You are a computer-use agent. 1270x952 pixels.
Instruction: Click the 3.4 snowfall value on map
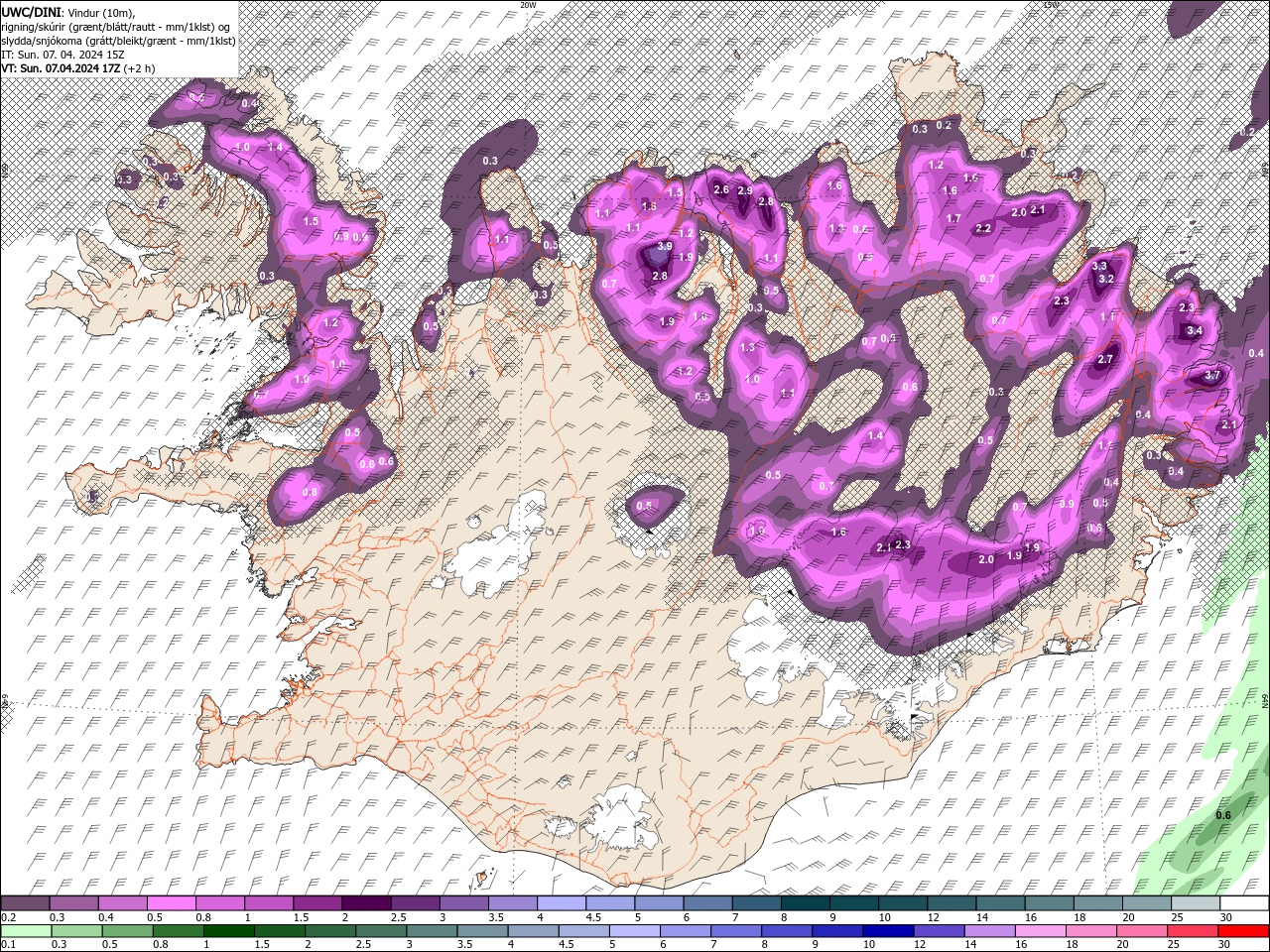click(1195, 330)
